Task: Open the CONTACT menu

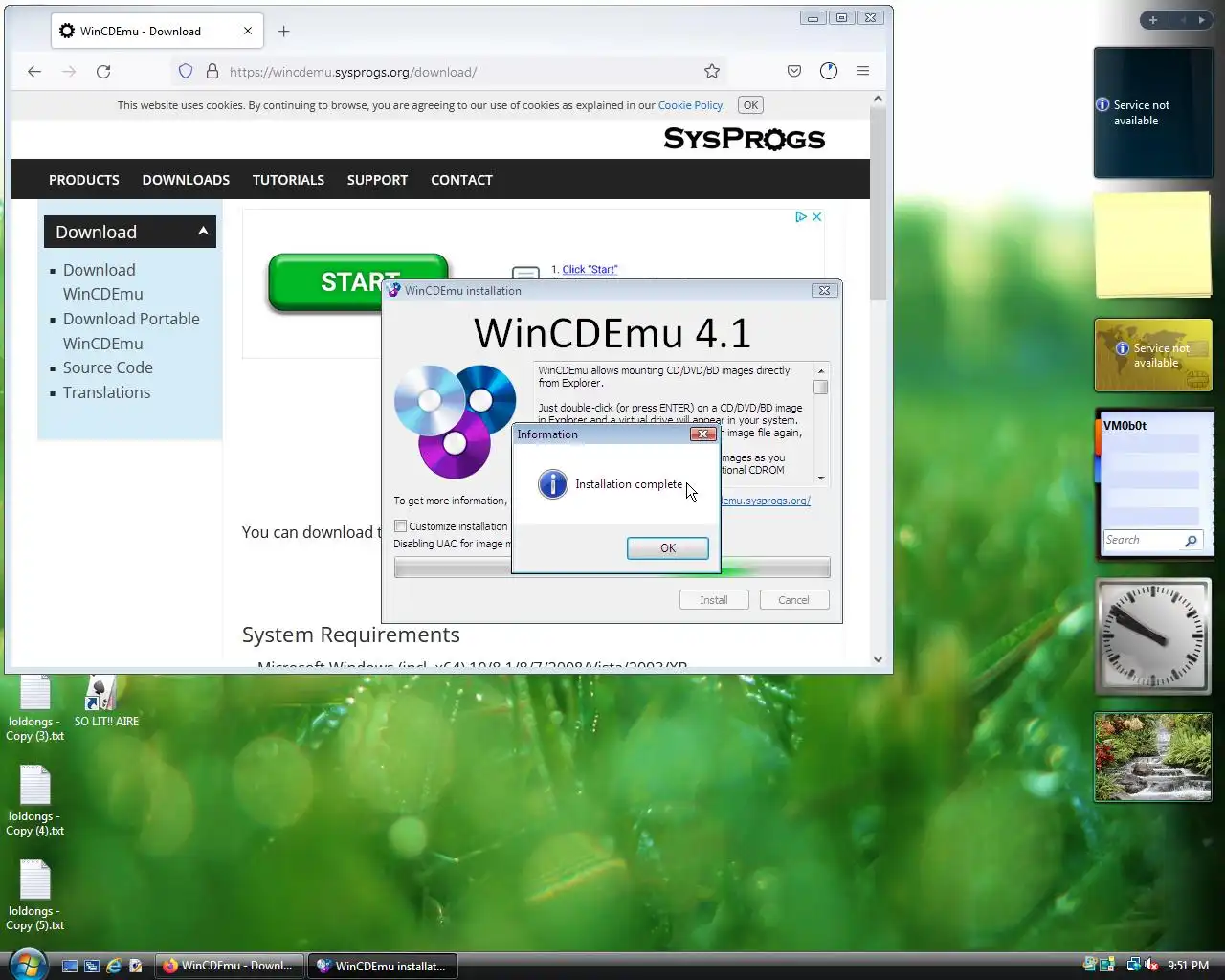Action: (x=461, y=180)
